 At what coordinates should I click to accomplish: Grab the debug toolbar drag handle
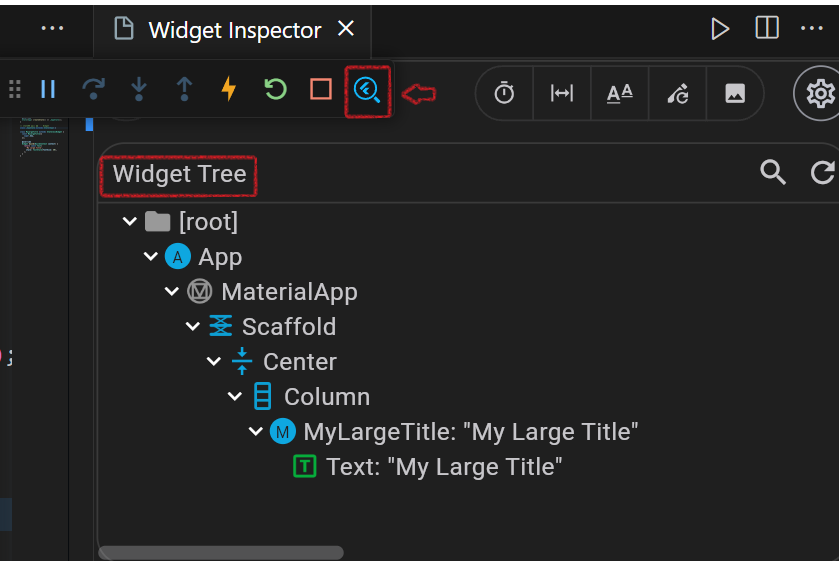[15, 89]
